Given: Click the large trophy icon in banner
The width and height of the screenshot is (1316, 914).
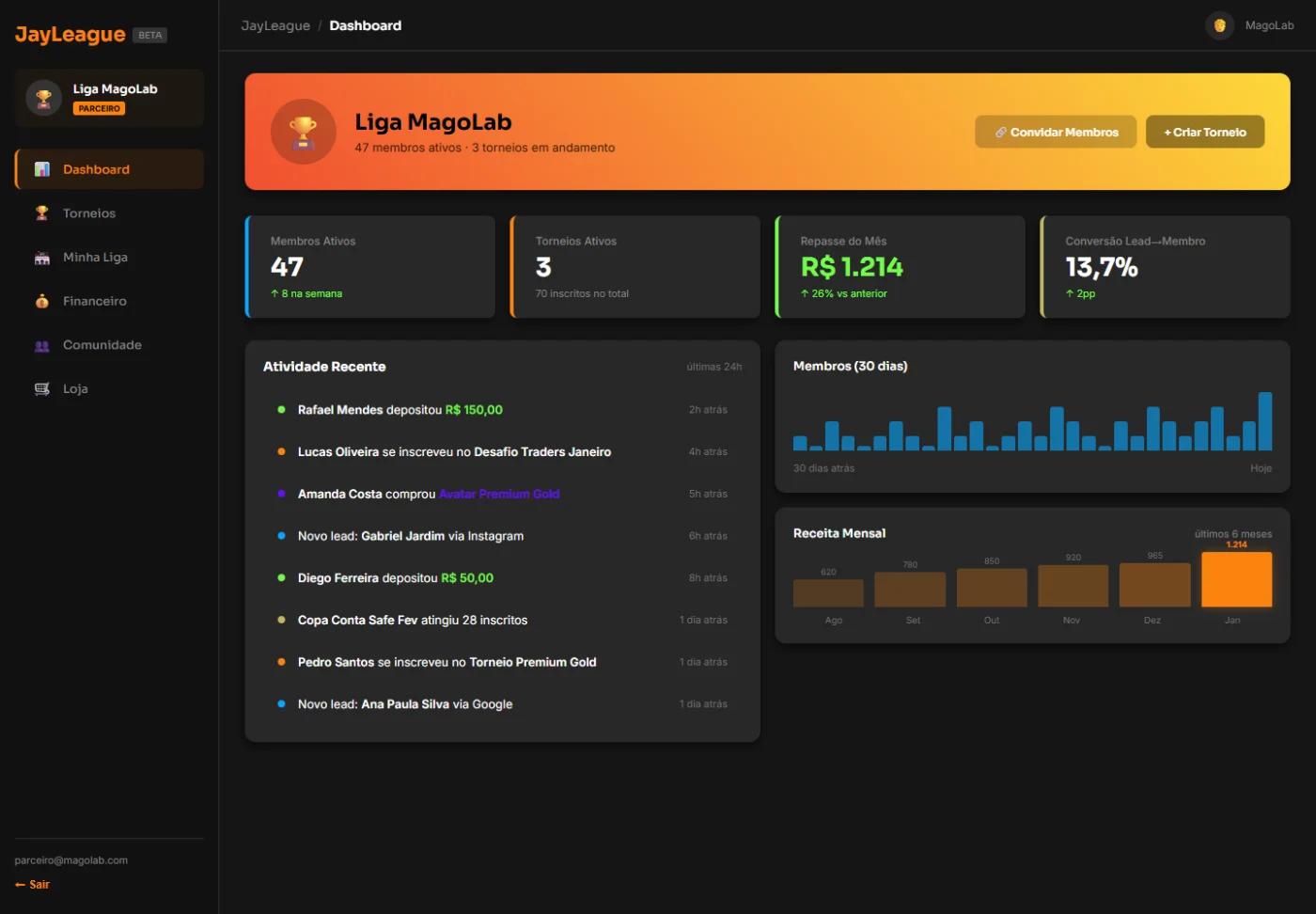Looking at the screenshot, I should point(303,132).
